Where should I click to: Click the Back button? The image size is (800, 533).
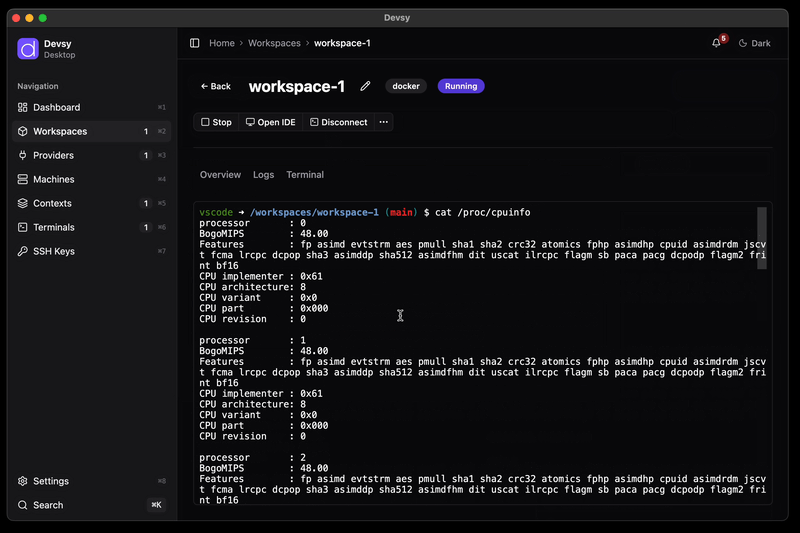216,86
